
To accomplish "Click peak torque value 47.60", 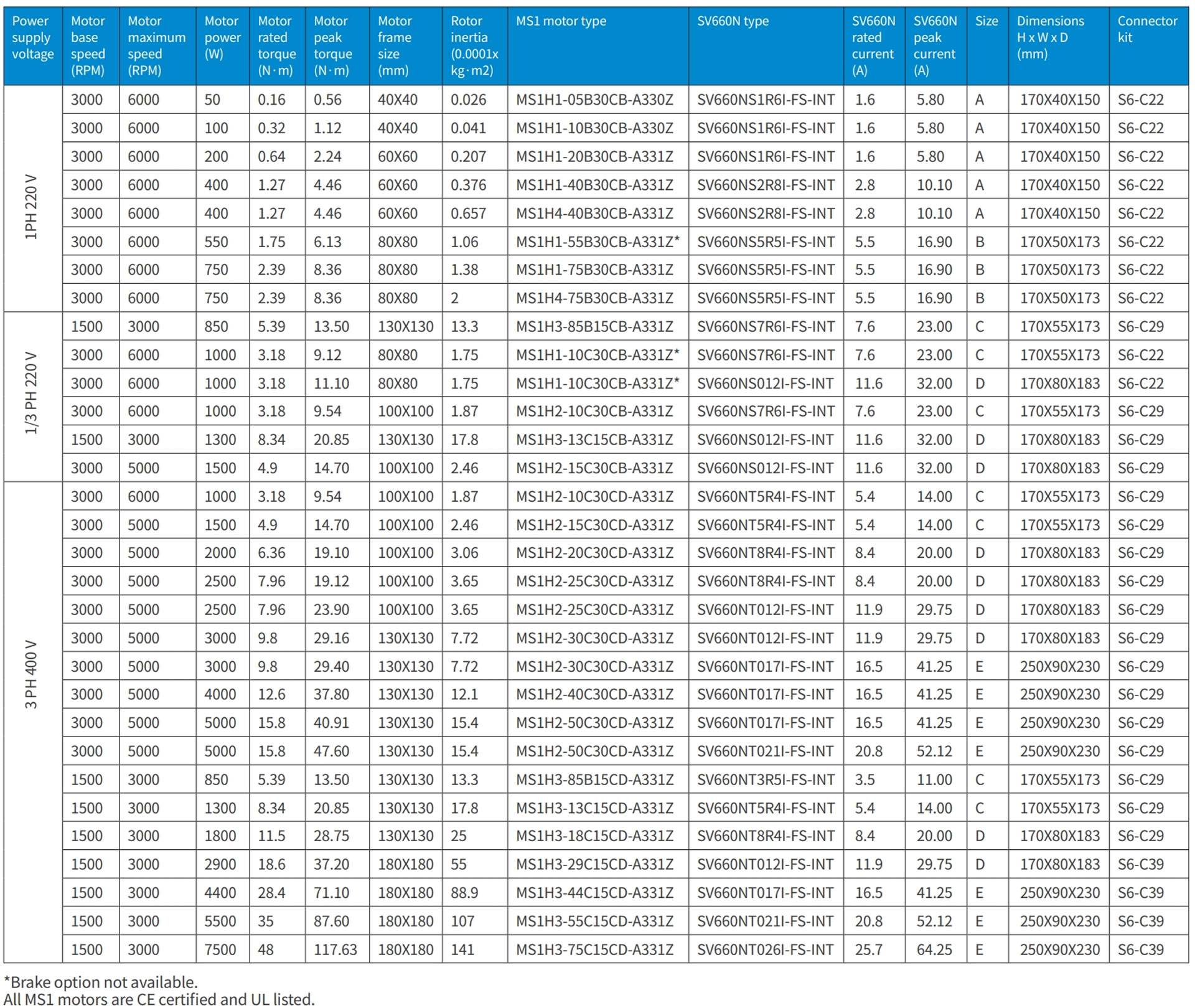I will [x=331, y=751].
